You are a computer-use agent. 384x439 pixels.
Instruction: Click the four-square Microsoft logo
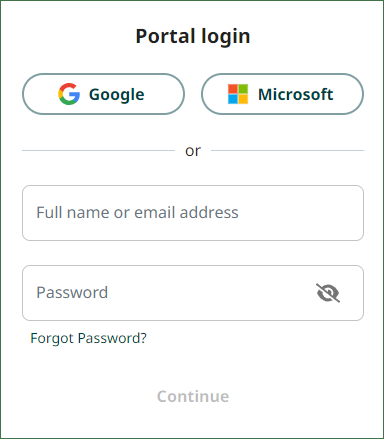(238, 94)
